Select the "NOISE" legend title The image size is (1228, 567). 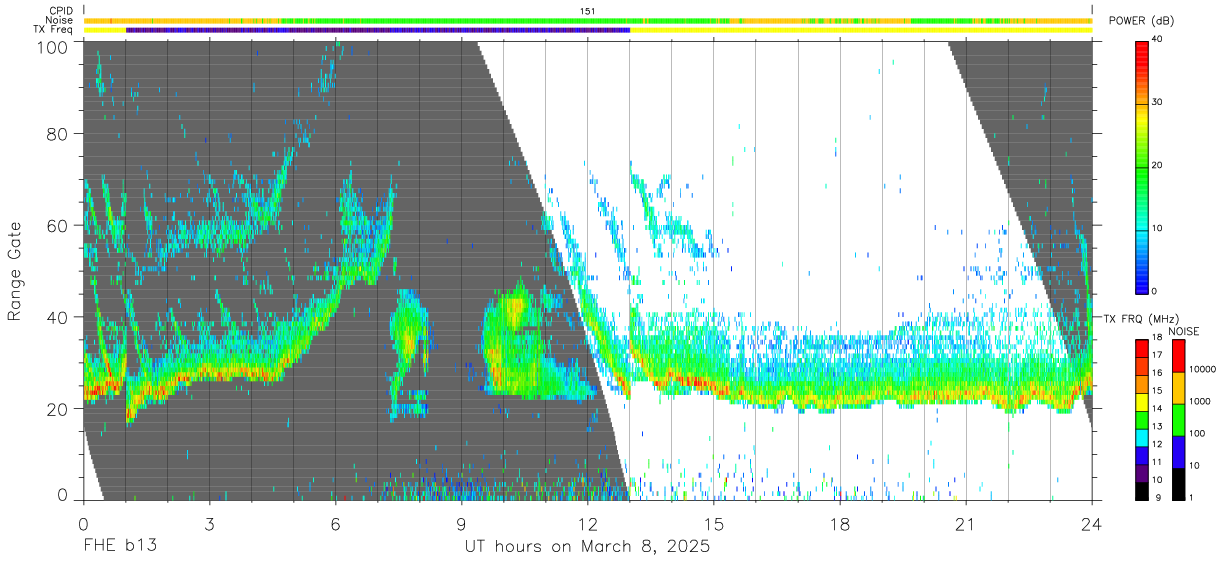[1185, 331]
